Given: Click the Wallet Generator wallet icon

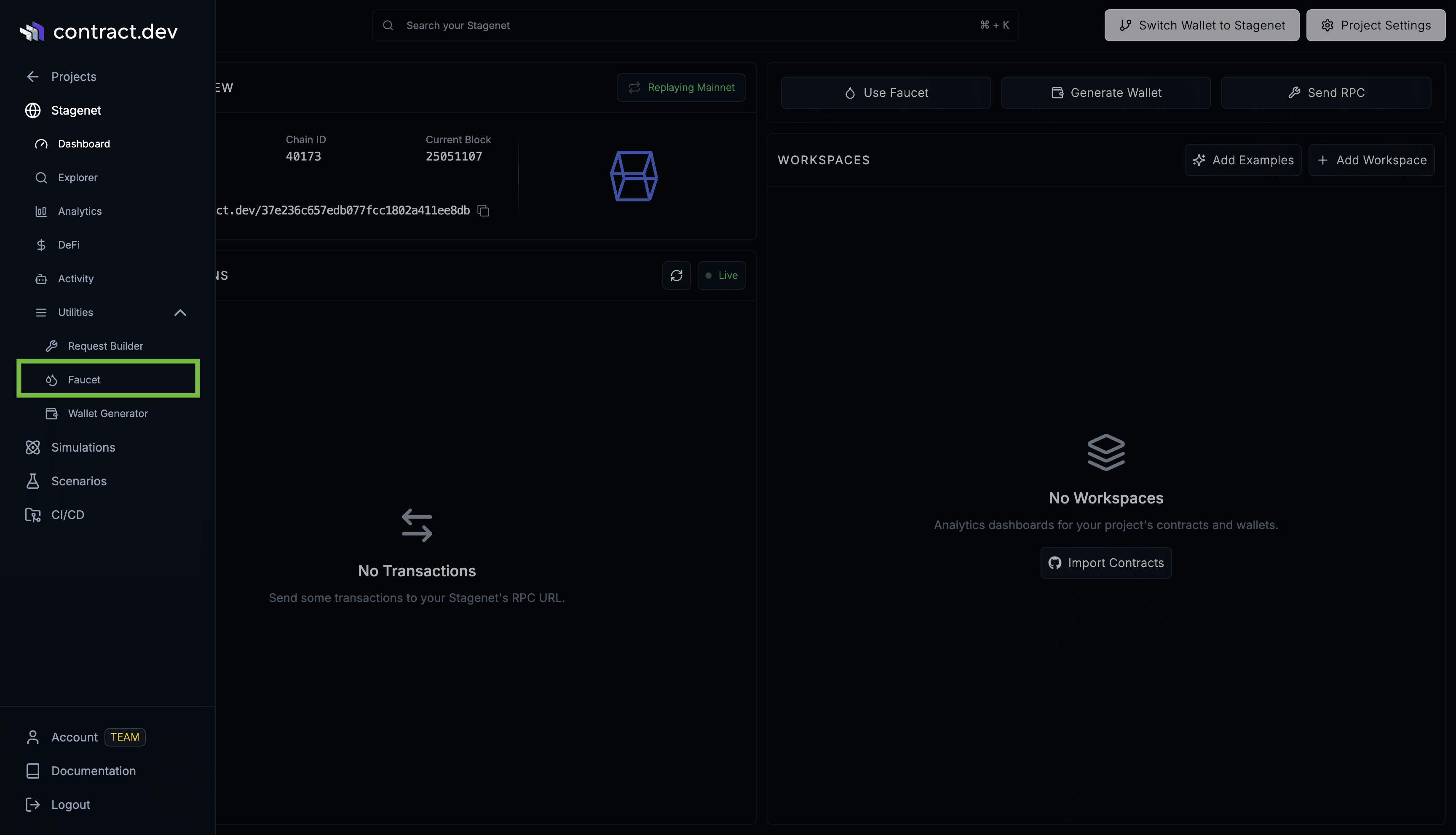Looking at the screenshot, I should (x=52, y=413).
